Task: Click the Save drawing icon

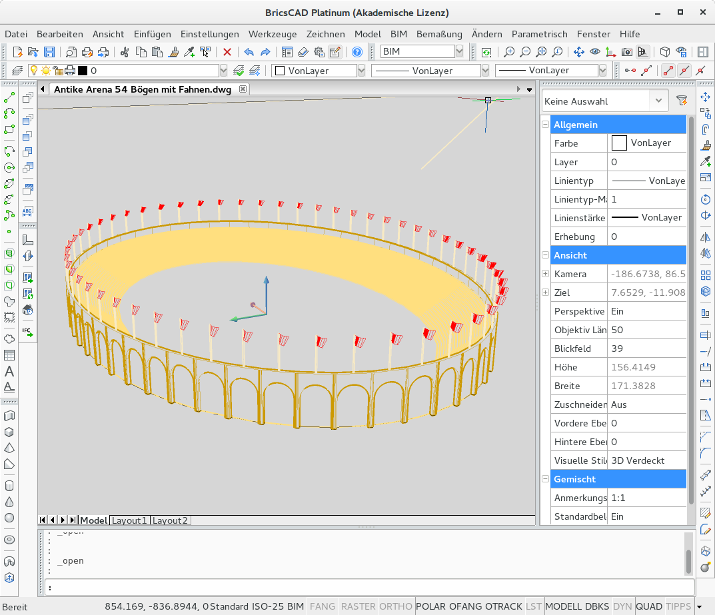Action: [49, 52]
